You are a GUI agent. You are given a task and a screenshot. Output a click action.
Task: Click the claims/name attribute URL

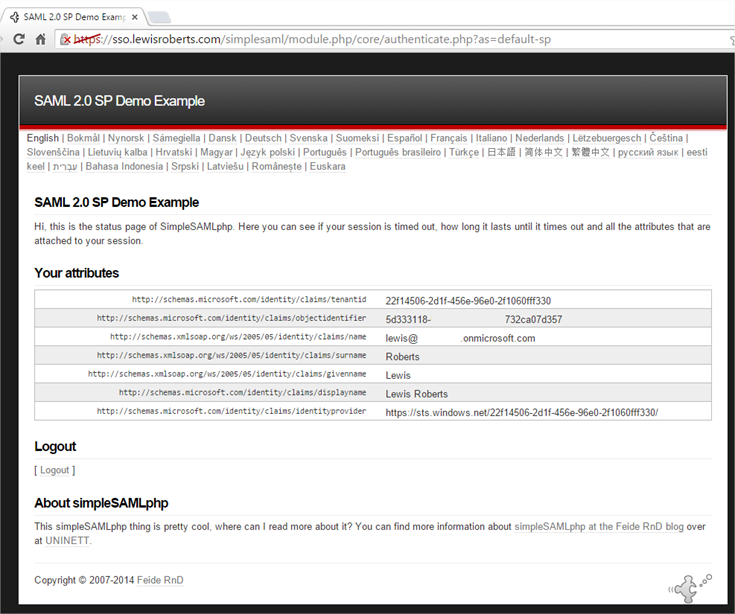[x=238, y=337]
